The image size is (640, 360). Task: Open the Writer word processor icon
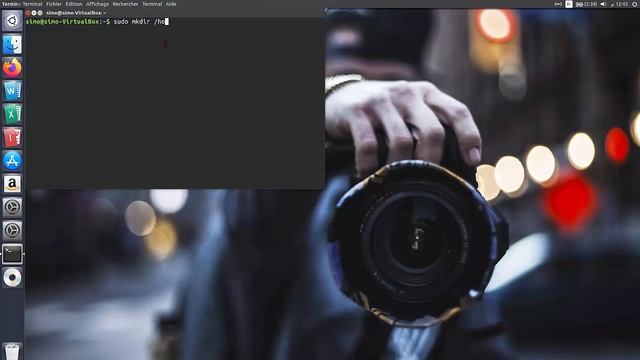12,91
